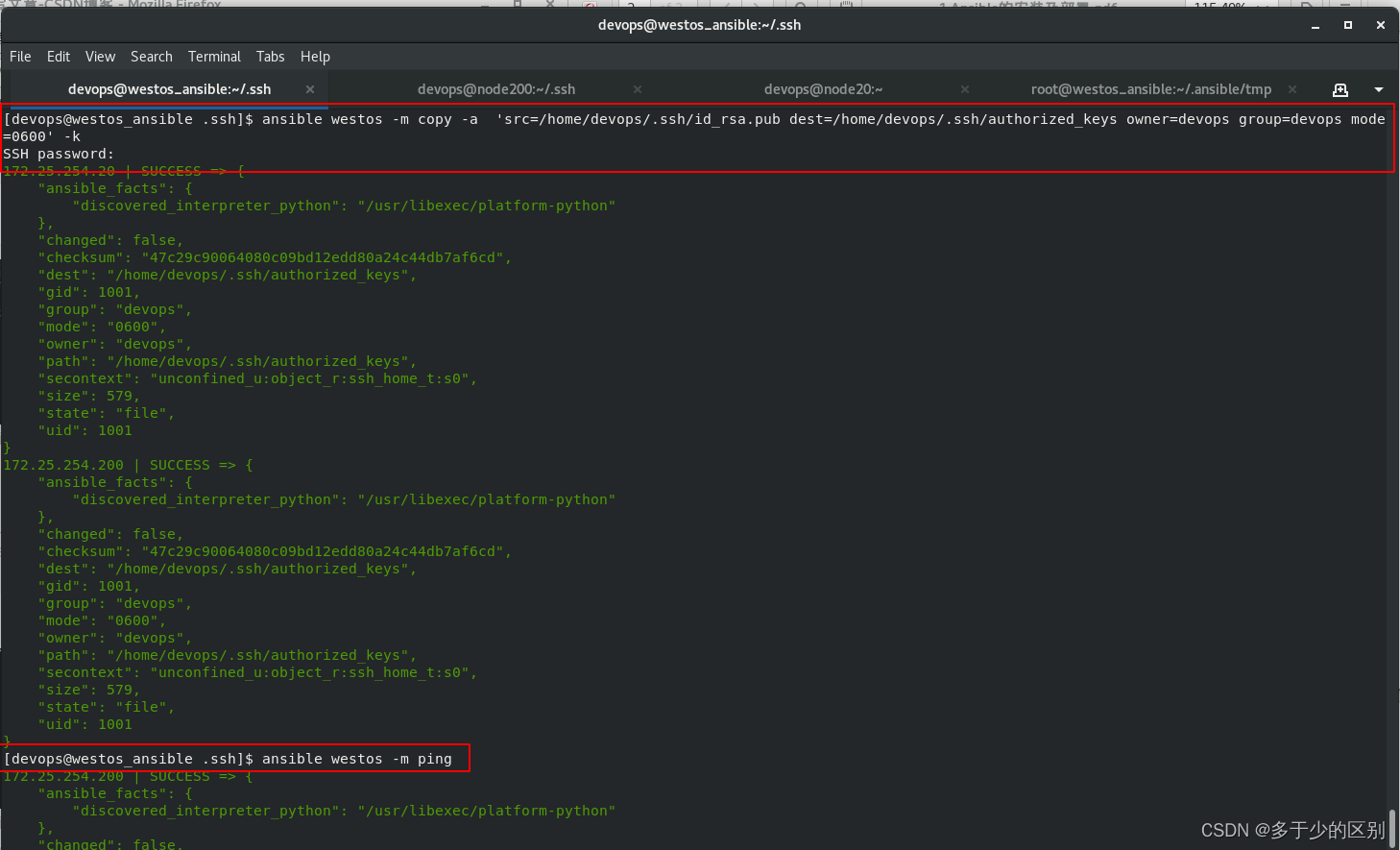Click the '172.25.254.200 | SUCCESS' copy output line

click(129, 465)
